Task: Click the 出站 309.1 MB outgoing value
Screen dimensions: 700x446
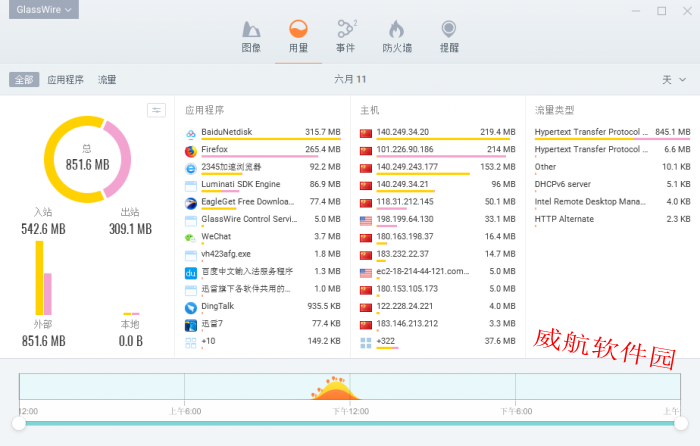Action: pyautogui.click(x=130, y=229)
